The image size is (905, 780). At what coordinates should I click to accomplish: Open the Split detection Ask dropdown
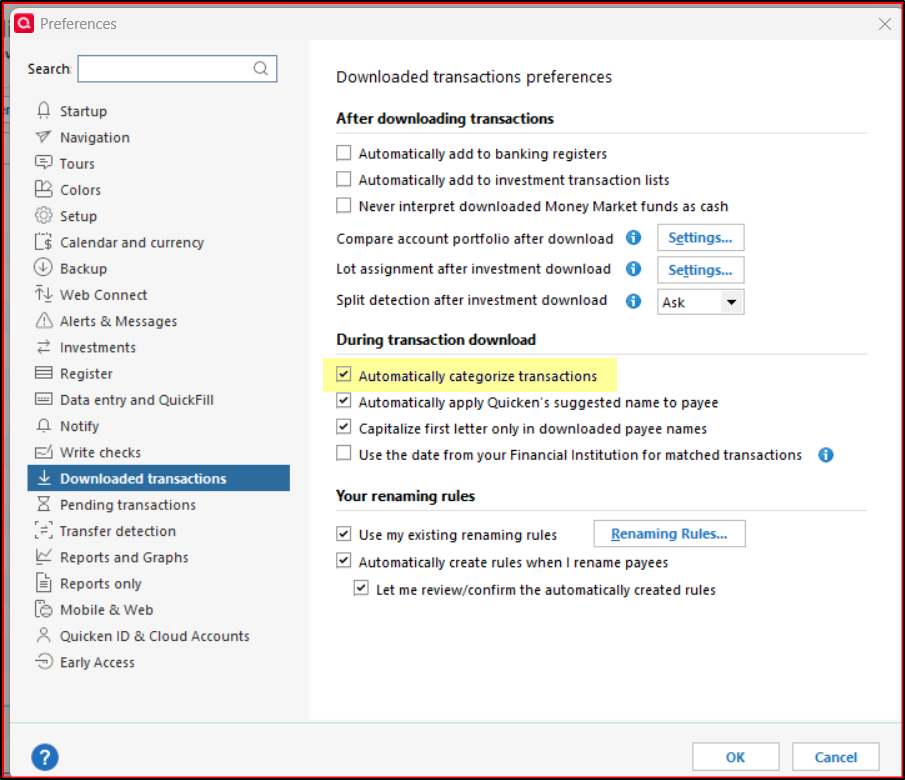point(701,302)
